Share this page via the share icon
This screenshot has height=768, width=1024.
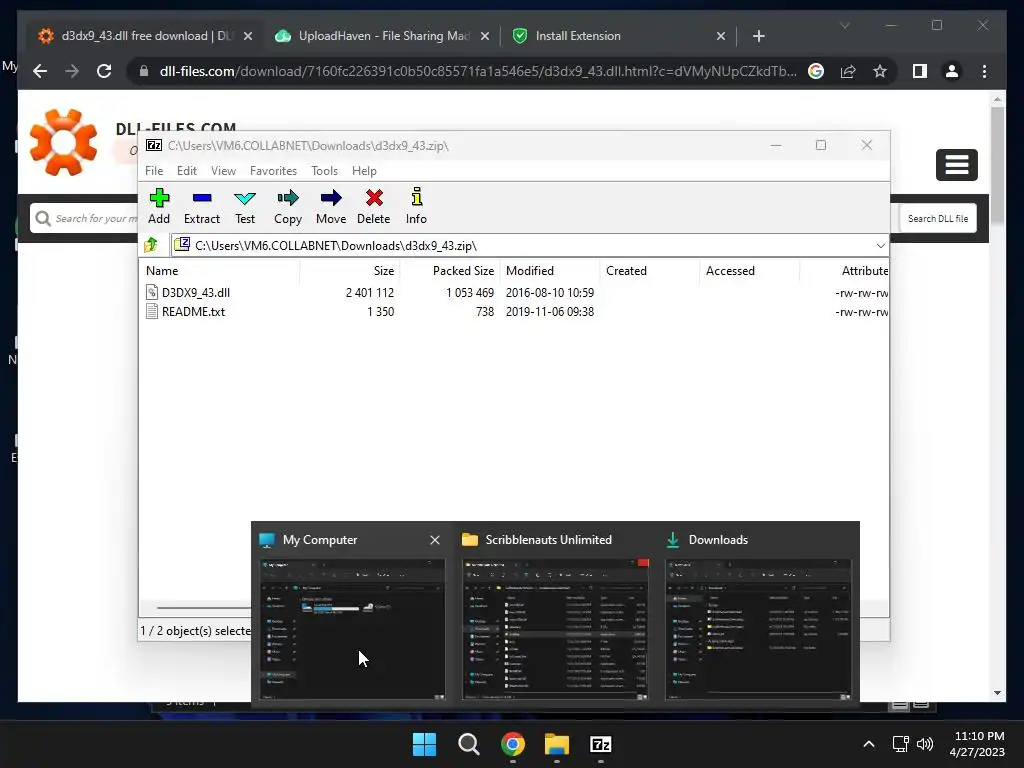[848, 71]
